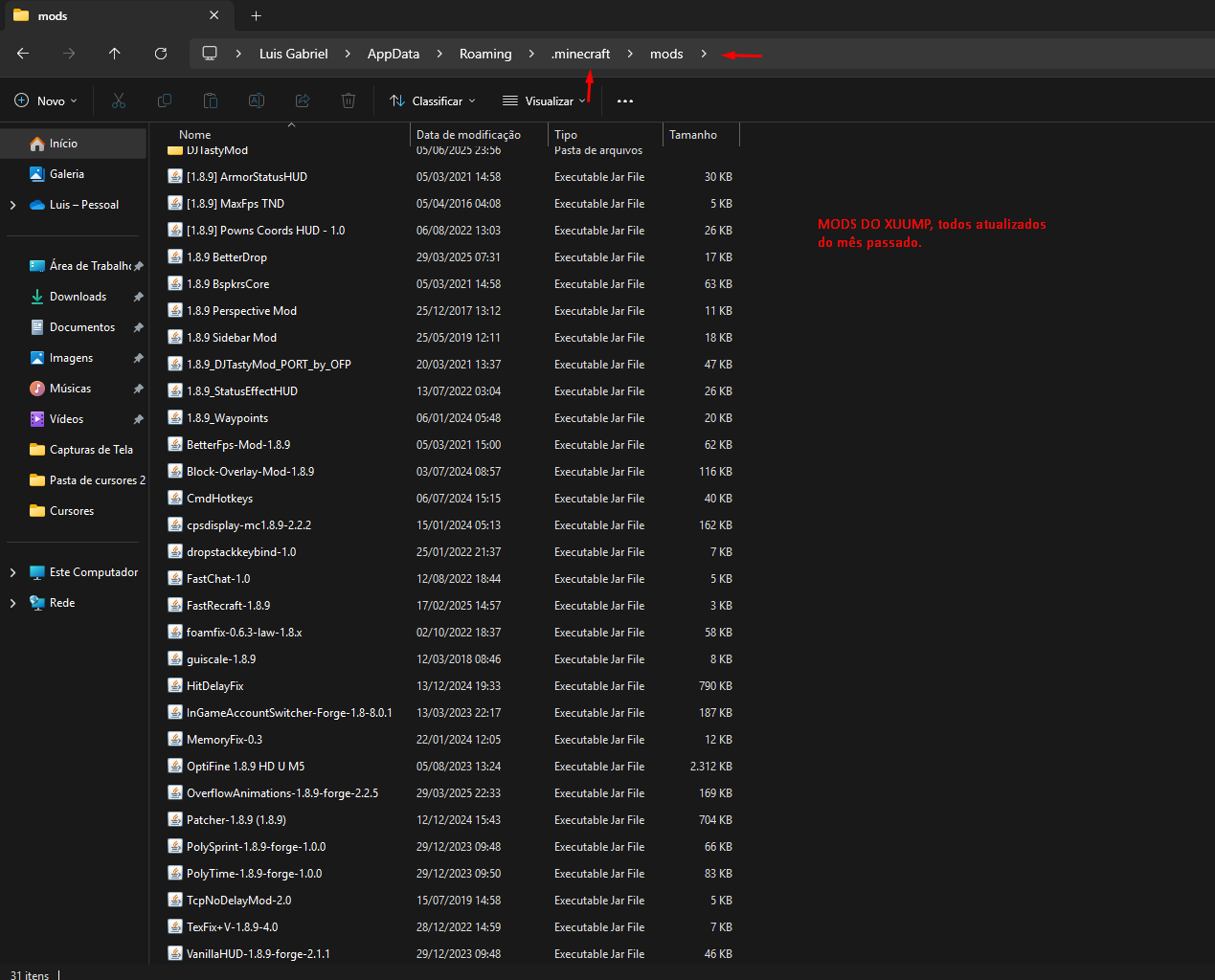Click jar icon of FastChat-1.0
The image size is (1215, 980).
pyautogui.click(x=175, y=578)
